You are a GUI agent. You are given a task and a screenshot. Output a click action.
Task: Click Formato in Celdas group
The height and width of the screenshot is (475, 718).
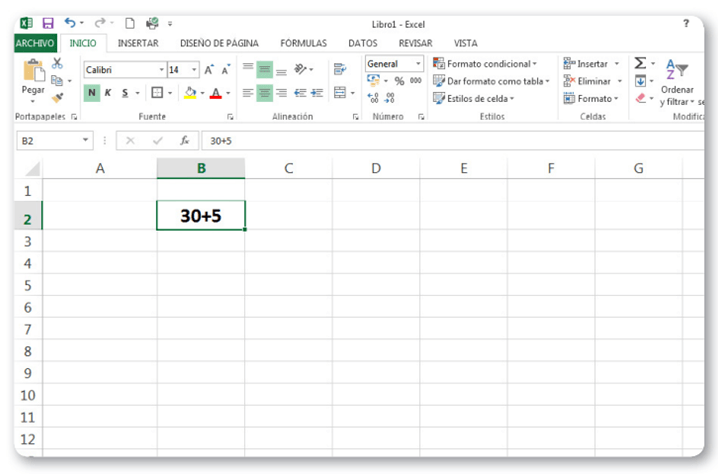(x=591, y=98)
